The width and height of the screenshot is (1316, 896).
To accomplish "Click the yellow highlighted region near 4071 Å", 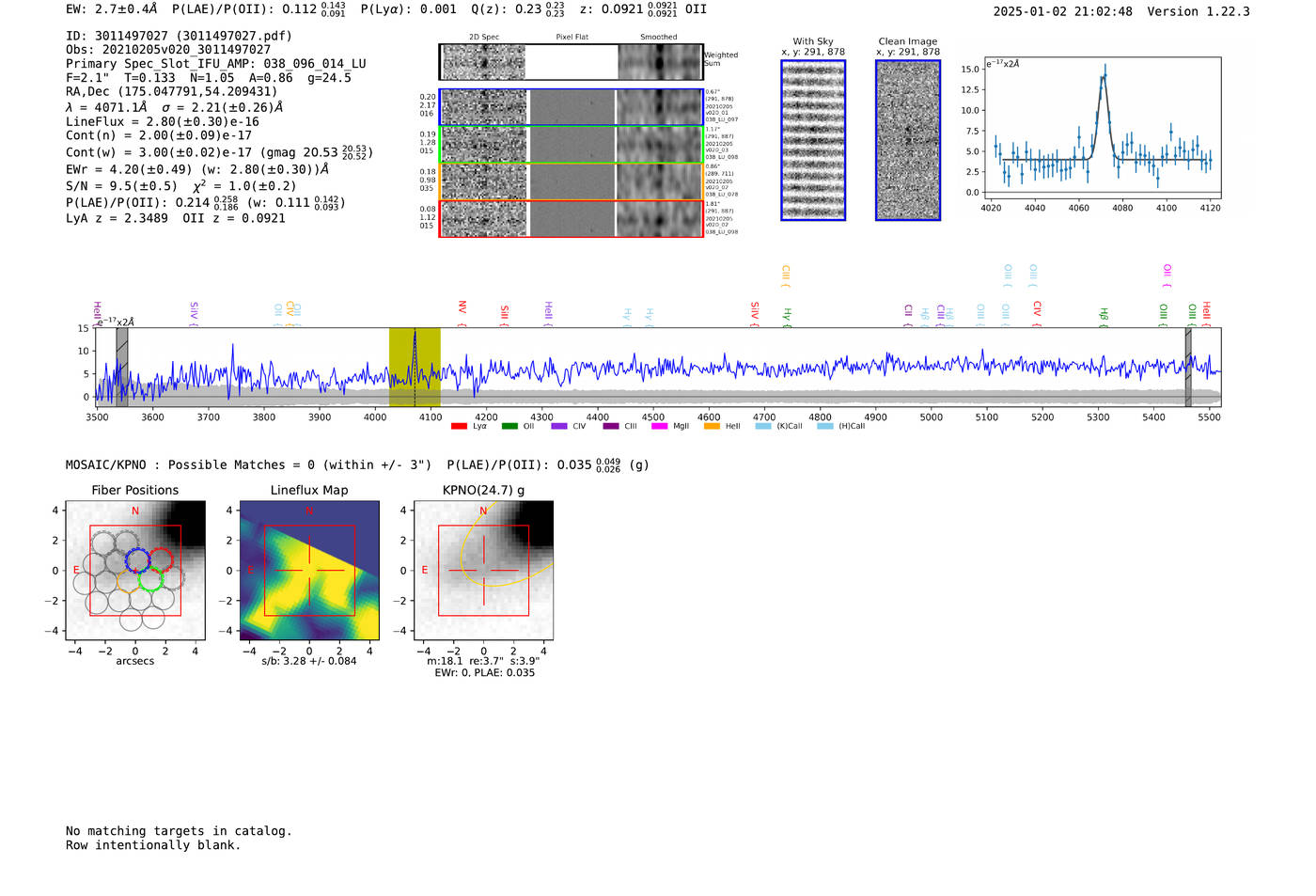I will [415, 368].
